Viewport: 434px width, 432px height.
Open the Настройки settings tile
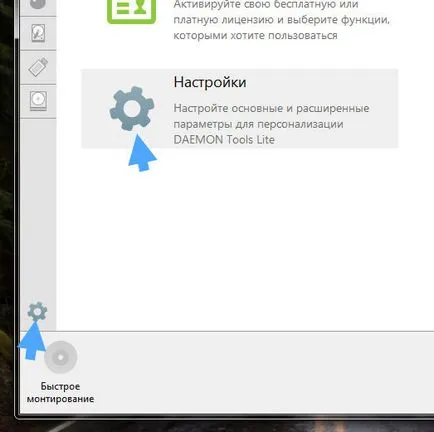239,109
